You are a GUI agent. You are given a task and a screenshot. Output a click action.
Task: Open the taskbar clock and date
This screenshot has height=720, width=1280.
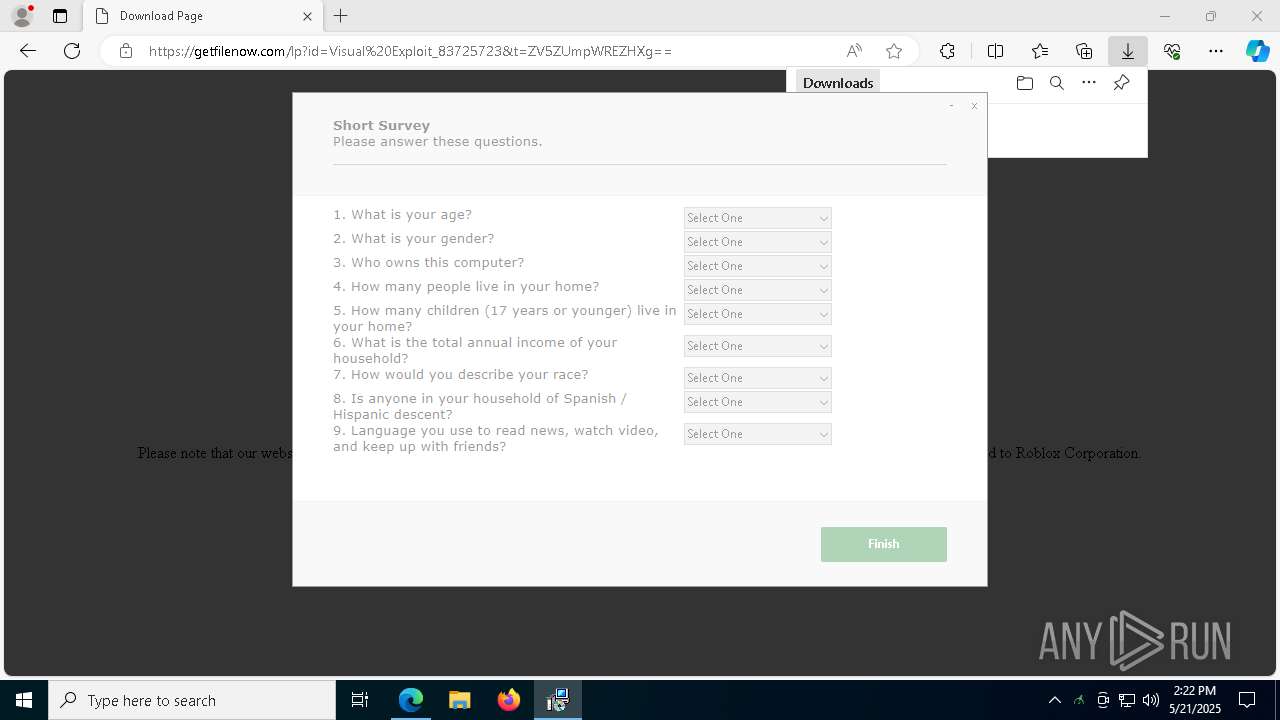click(x=1195, y=700)
